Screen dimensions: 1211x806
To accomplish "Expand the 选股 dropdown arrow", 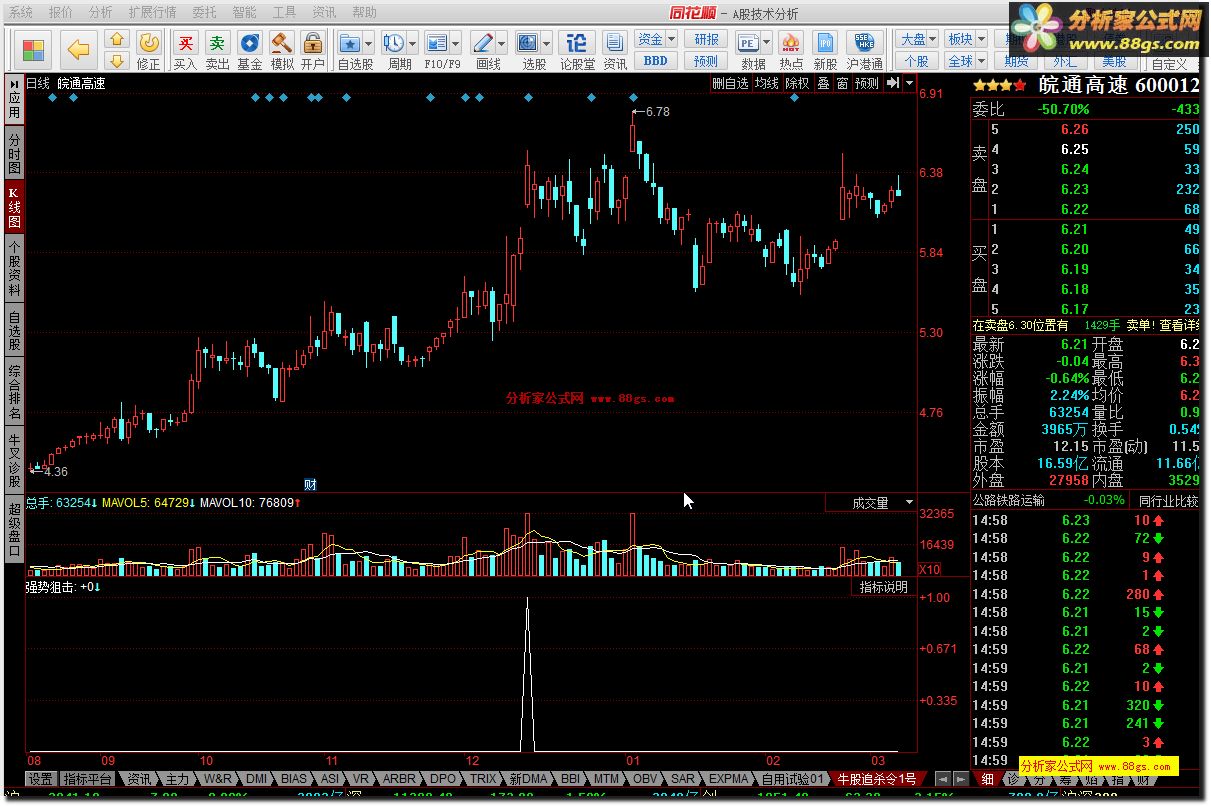I will pos(547,43).
